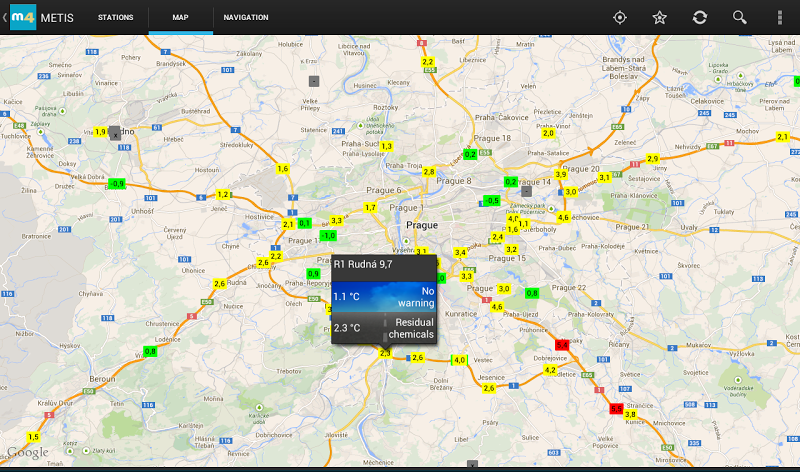The image size is (800, 472).
Task: Tap the yellow 1,6 marker near Hostouň
Action: (x=283, y=169)
